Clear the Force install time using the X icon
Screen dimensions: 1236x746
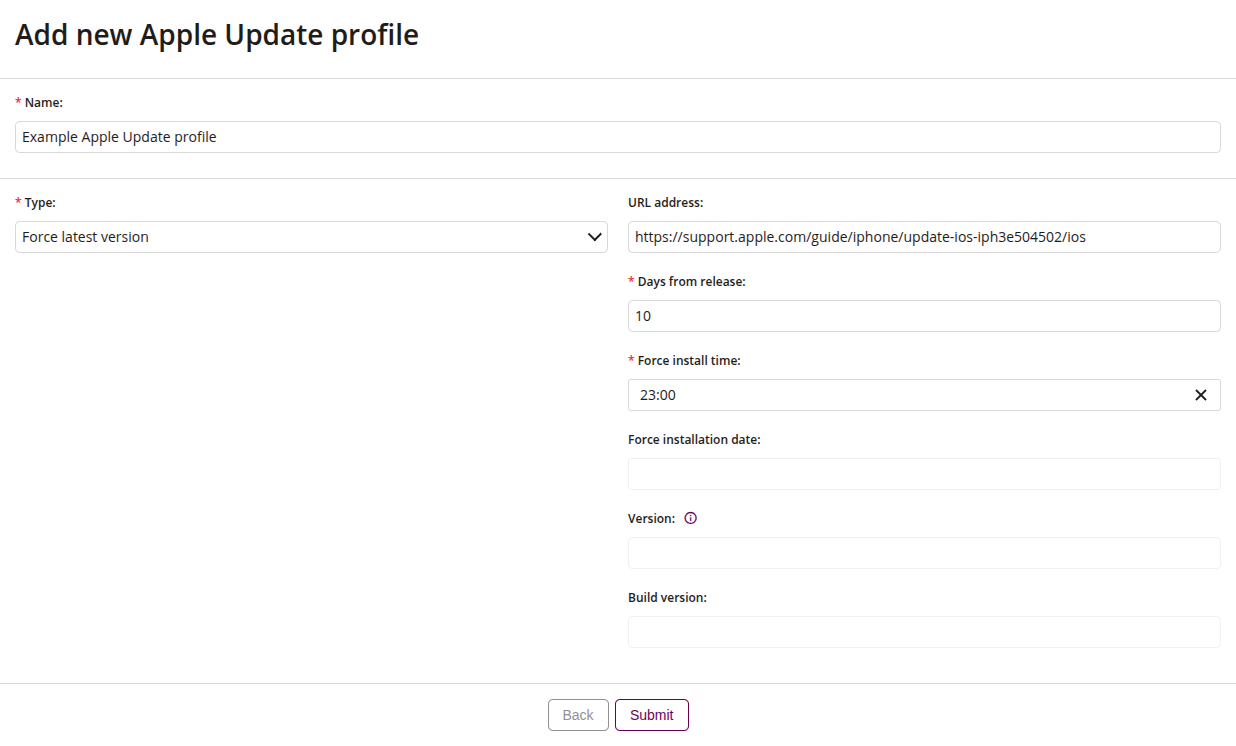1200,394
